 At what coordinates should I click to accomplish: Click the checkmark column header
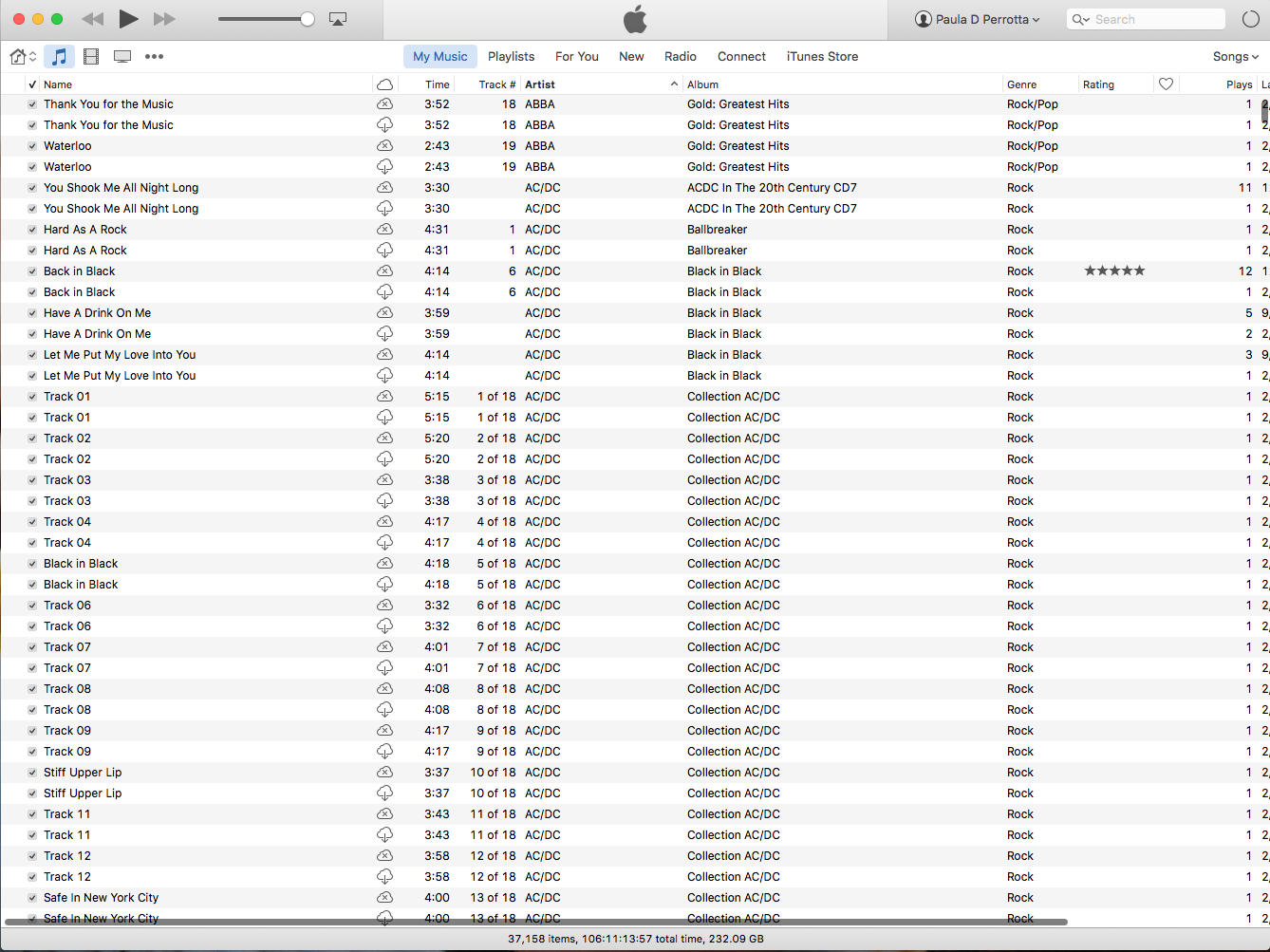[x=32, y=84]
